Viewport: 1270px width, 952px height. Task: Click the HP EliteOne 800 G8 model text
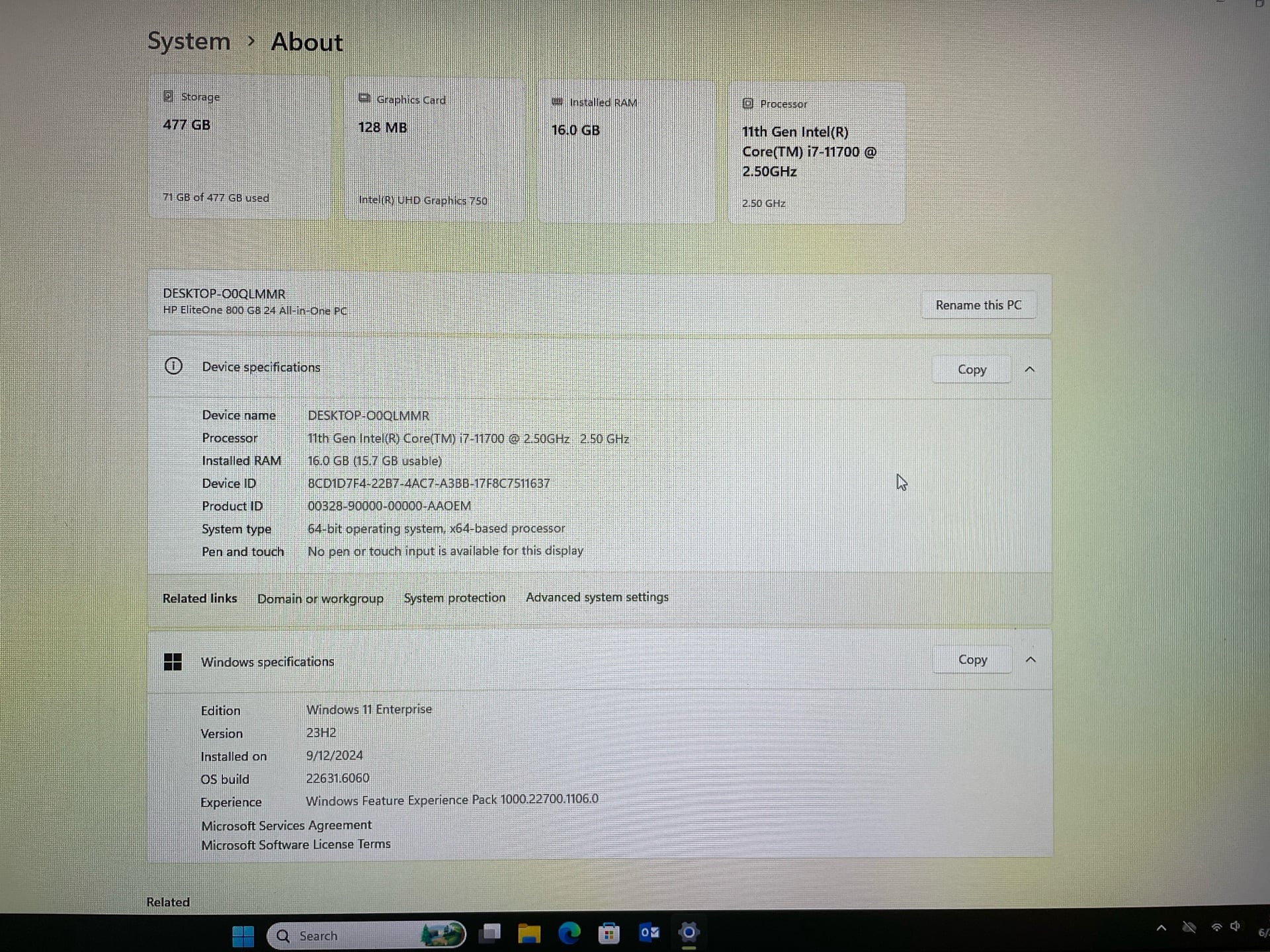(255, 310)
